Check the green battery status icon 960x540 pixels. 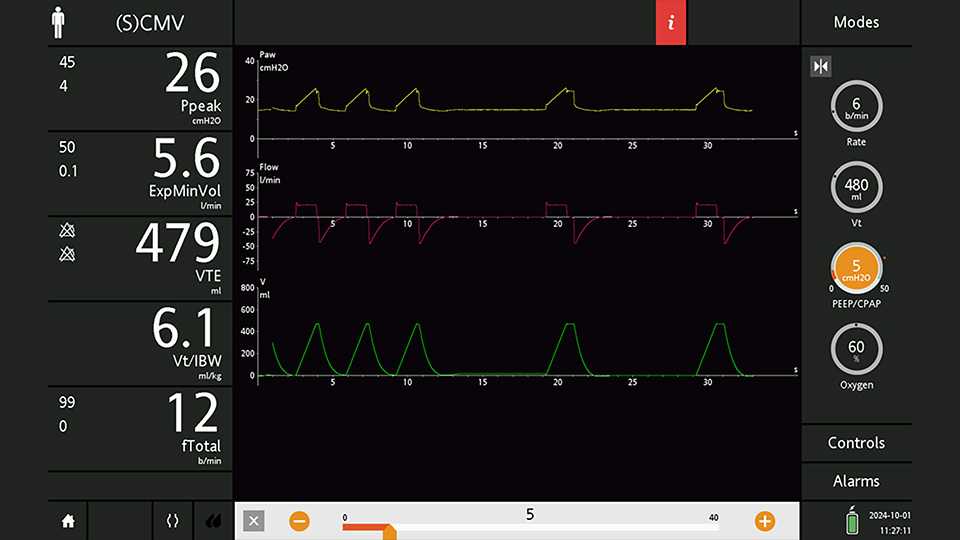click(x=852, y=521)
